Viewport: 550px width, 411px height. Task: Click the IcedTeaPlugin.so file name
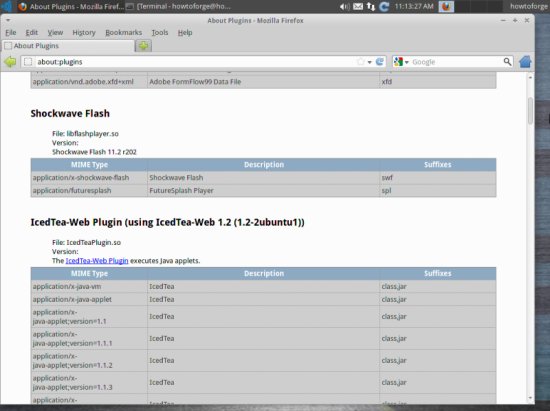94,242
